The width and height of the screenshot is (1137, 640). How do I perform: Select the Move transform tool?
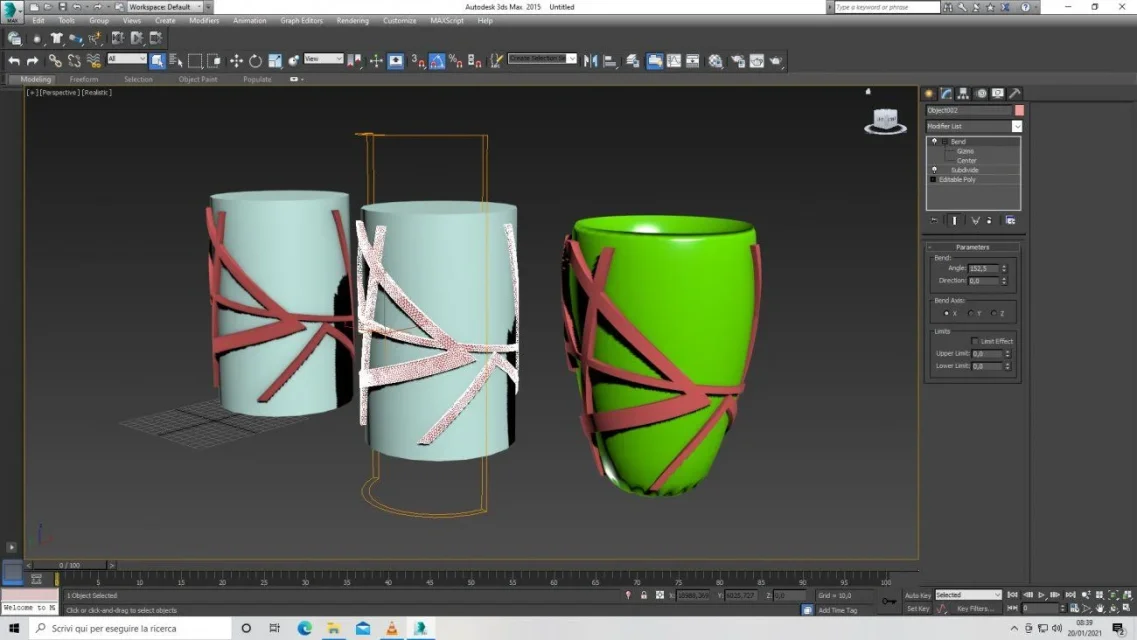click(x=236, y=61)
